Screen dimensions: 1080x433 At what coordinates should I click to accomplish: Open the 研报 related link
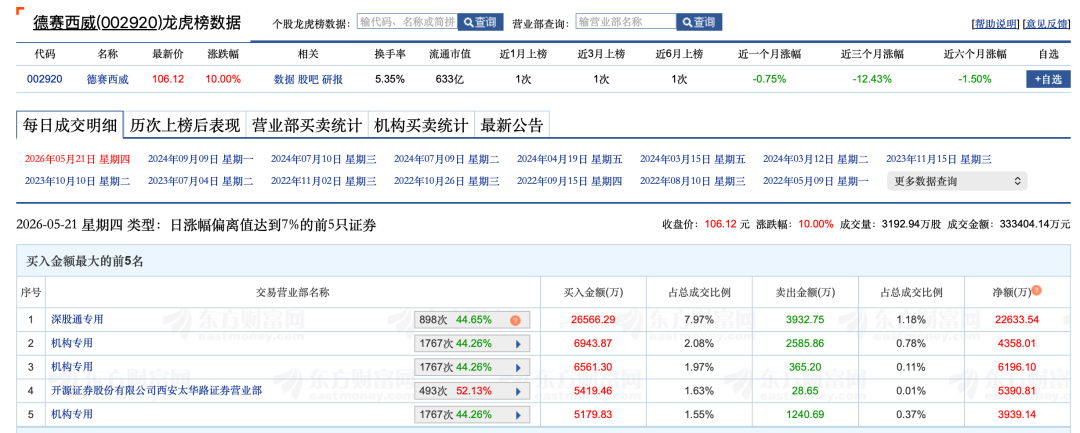(332, 79)
